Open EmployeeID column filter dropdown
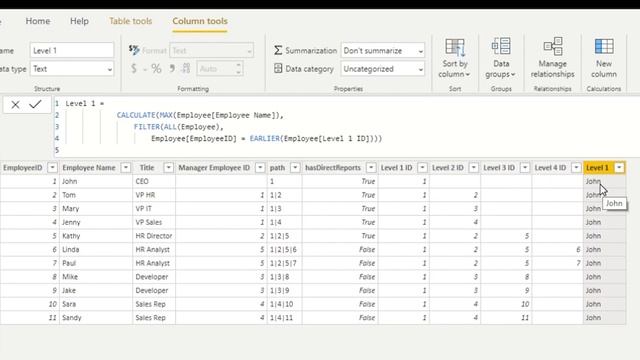This screenshot has width=640, height=360. [52, 168]
